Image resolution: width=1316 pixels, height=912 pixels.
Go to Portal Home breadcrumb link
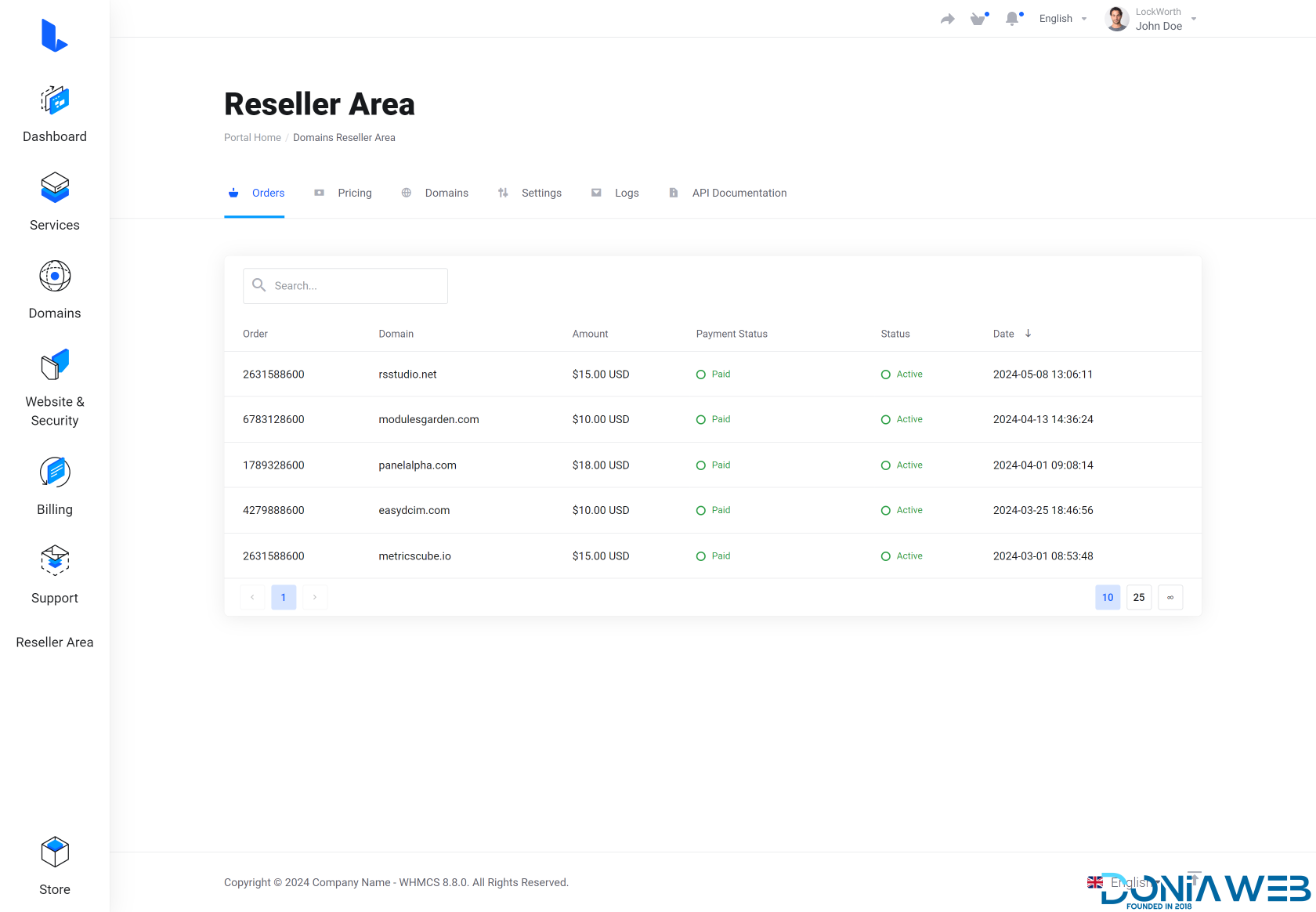click(x=252, y=137)
